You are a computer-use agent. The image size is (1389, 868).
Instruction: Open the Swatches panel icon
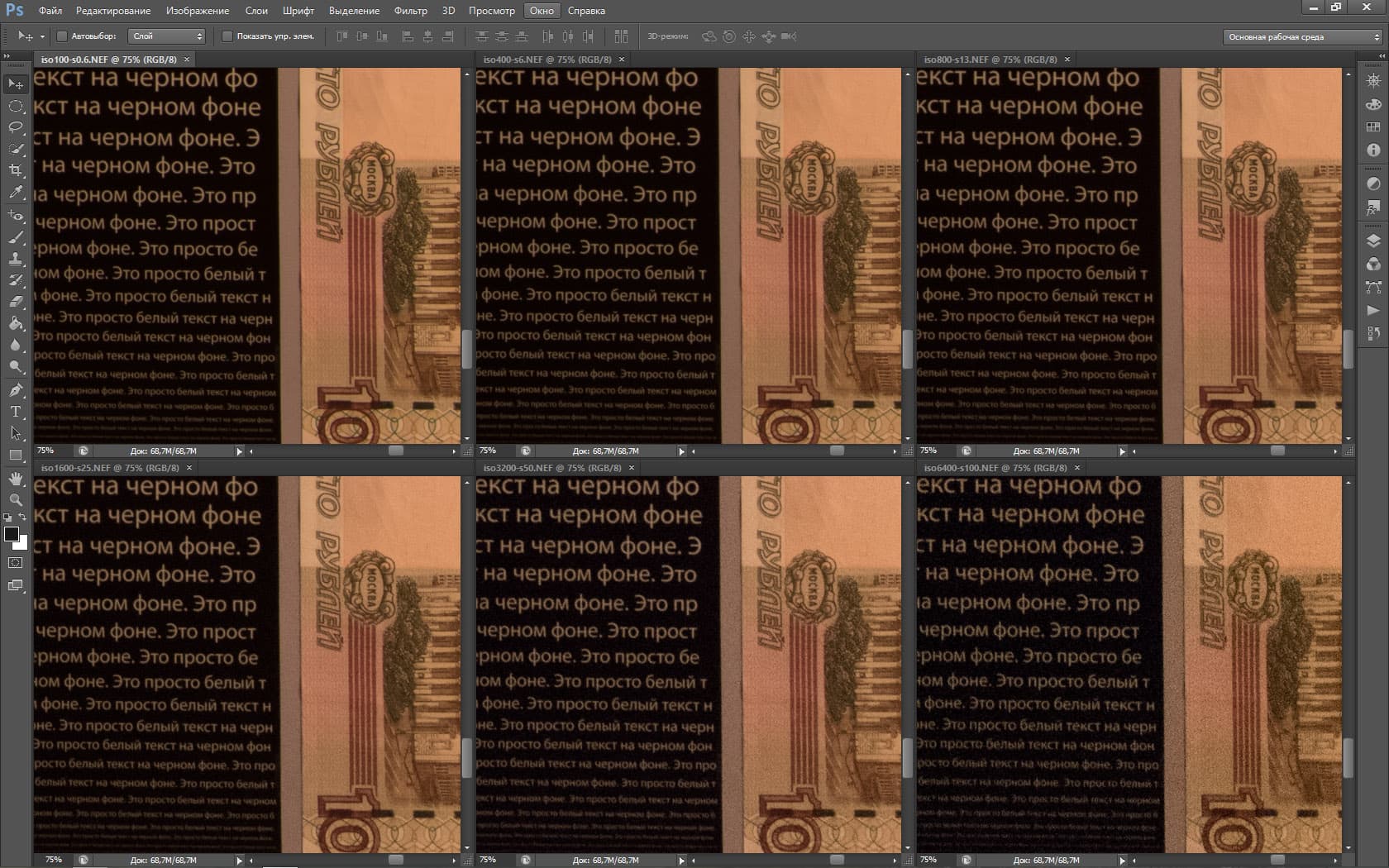(x=1373, y=127)
